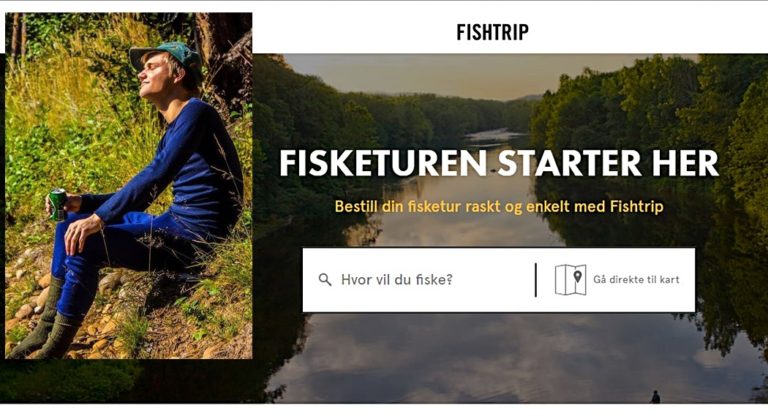
Task: Click the green can in the man's hand
Action: tap(58, 204)
